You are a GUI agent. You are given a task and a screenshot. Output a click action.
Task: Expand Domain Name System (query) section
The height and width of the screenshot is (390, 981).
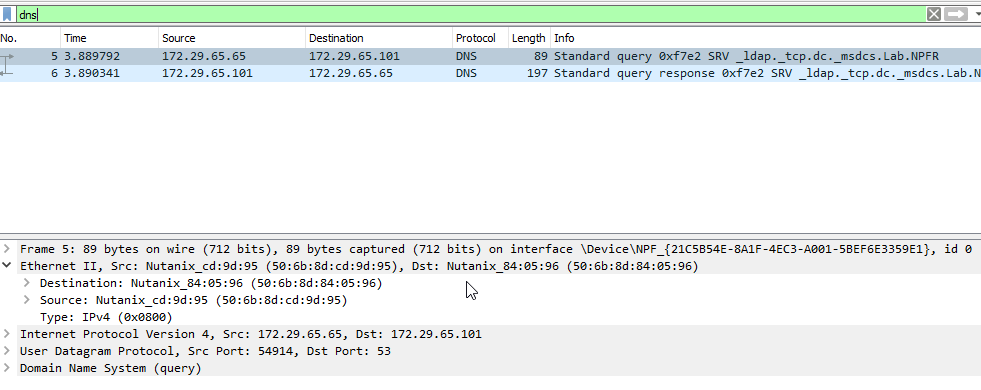tap(6, 368)
